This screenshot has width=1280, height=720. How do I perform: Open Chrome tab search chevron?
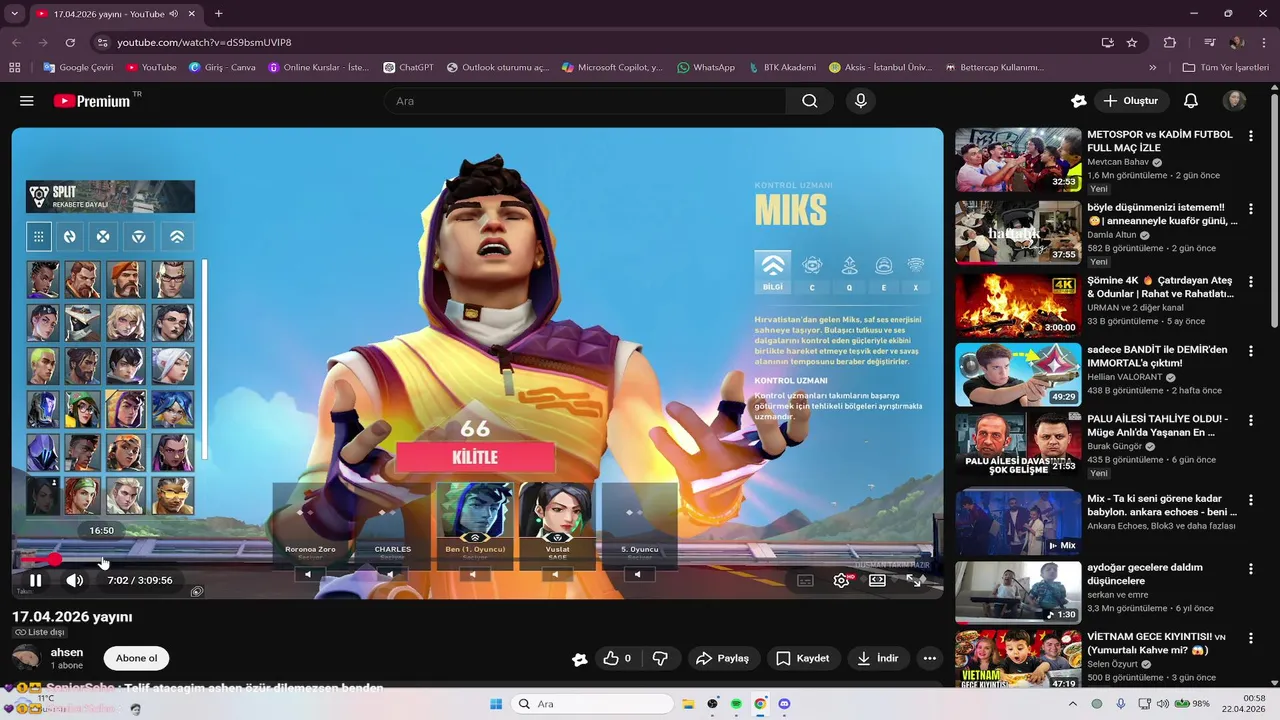tap(14, 14)
